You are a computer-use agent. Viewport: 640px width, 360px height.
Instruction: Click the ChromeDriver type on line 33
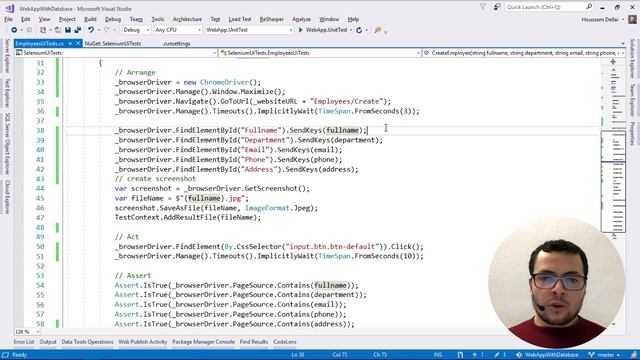(x=224, y=82)
